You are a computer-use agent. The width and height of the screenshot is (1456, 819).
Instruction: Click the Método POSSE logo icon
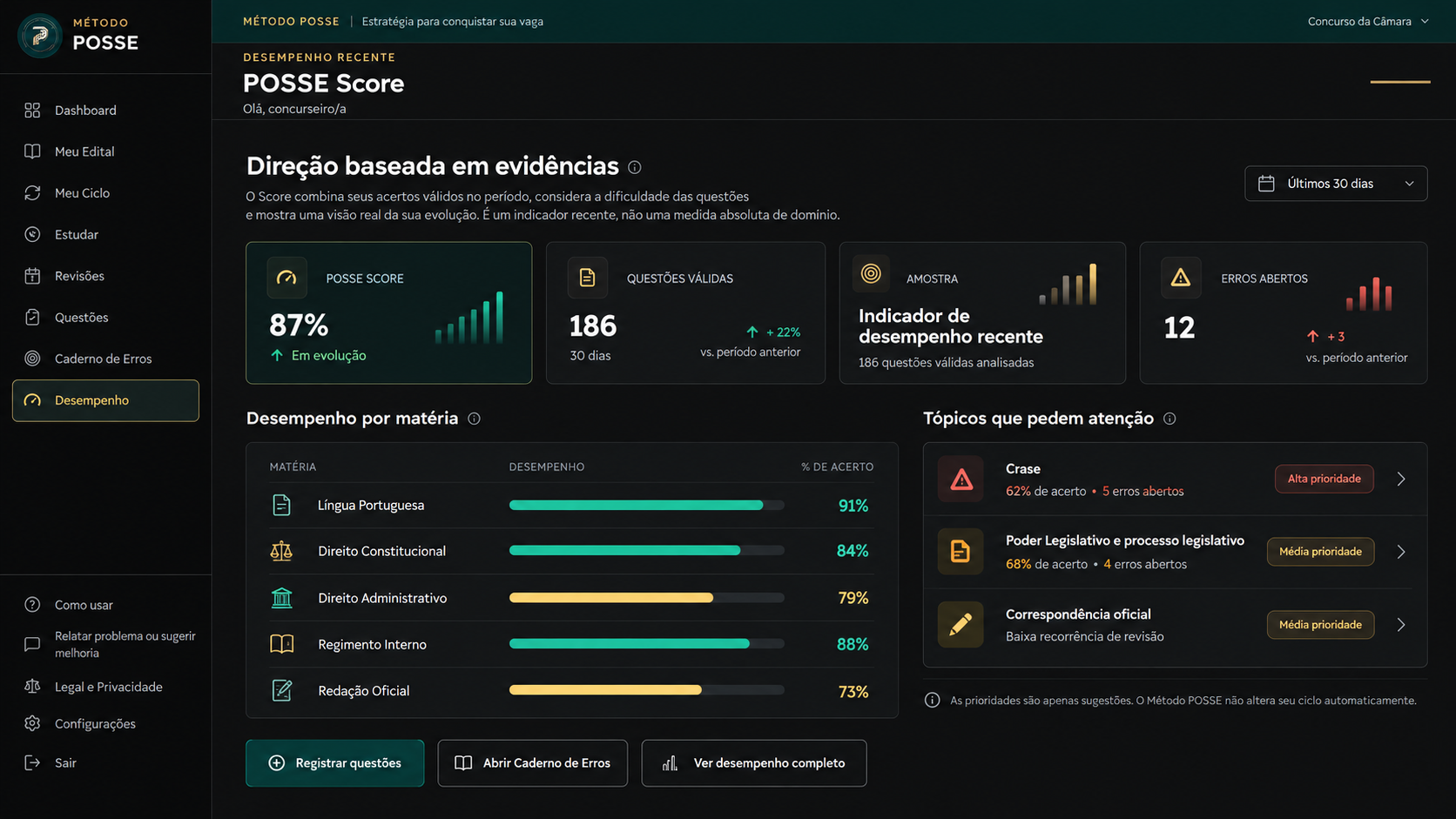pyautogui.click(x=39, y=36)
